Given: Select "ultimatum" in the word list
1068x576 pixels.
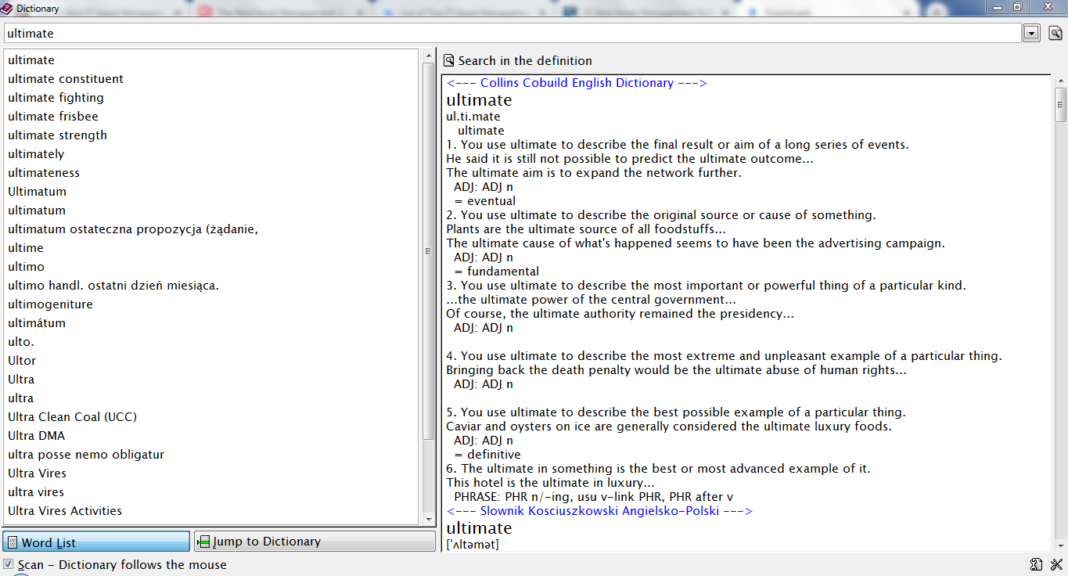Looking at the screenshot, I should [x=36, y=210].
